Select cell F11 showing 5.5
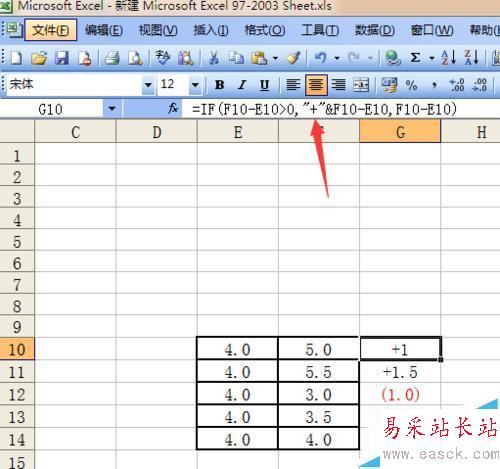The width and height of the screenshot is (500, 469). click(x=318, y=372)
